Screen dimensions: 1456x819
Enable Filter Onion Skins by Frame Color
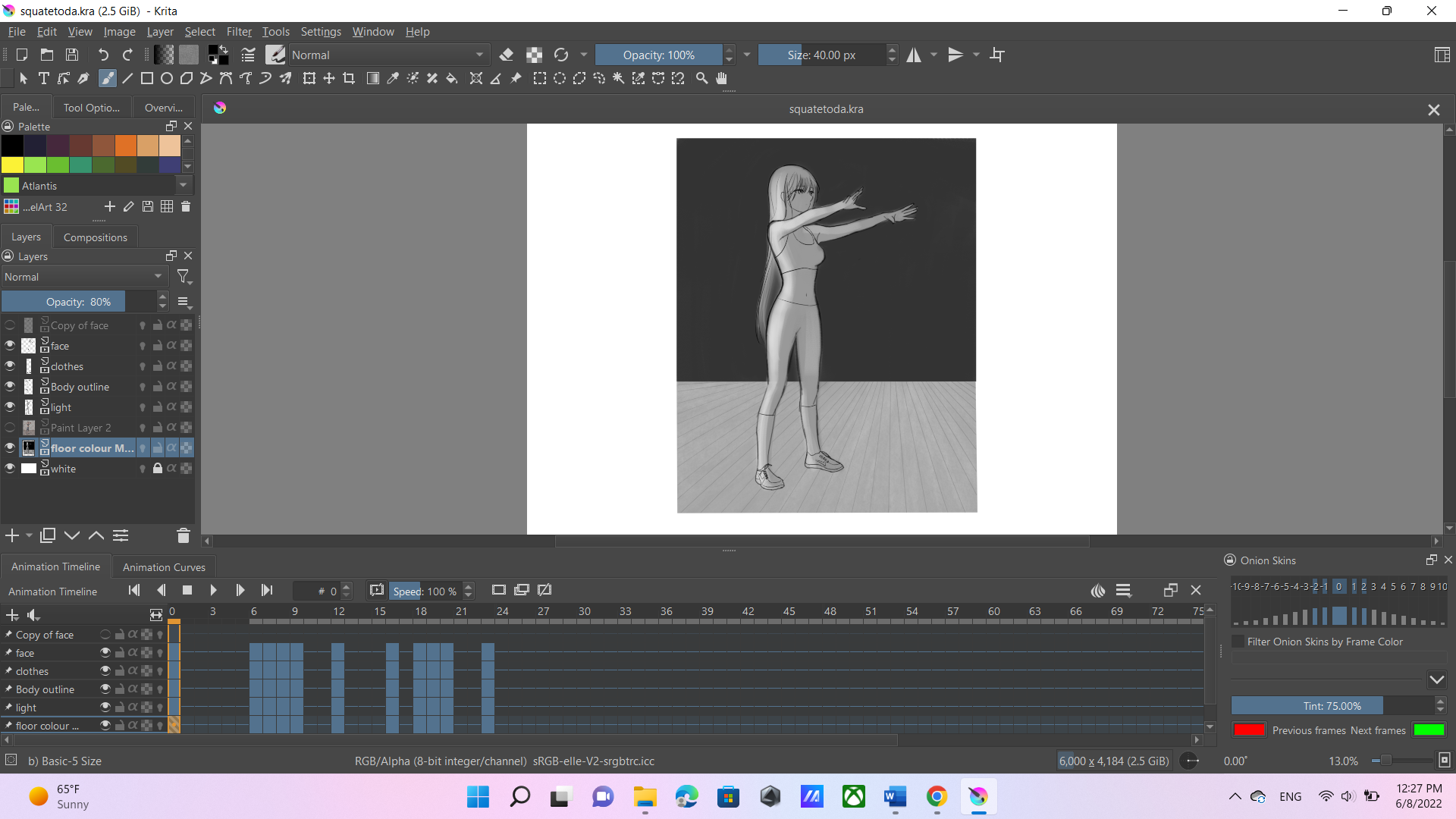pos(1238,642)
